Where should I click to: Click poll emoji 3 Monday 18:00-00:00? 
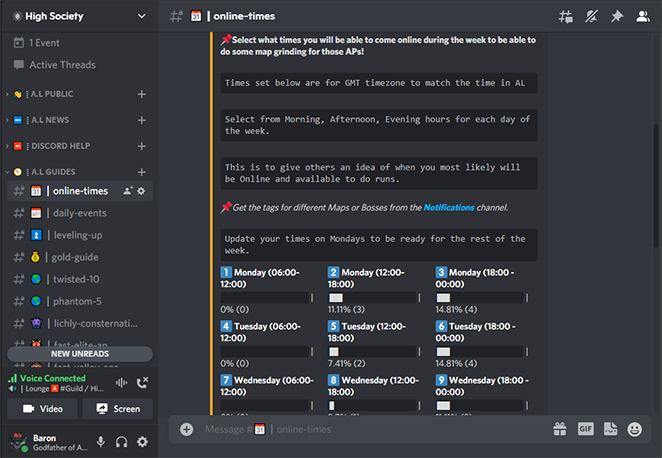[441, 272]
